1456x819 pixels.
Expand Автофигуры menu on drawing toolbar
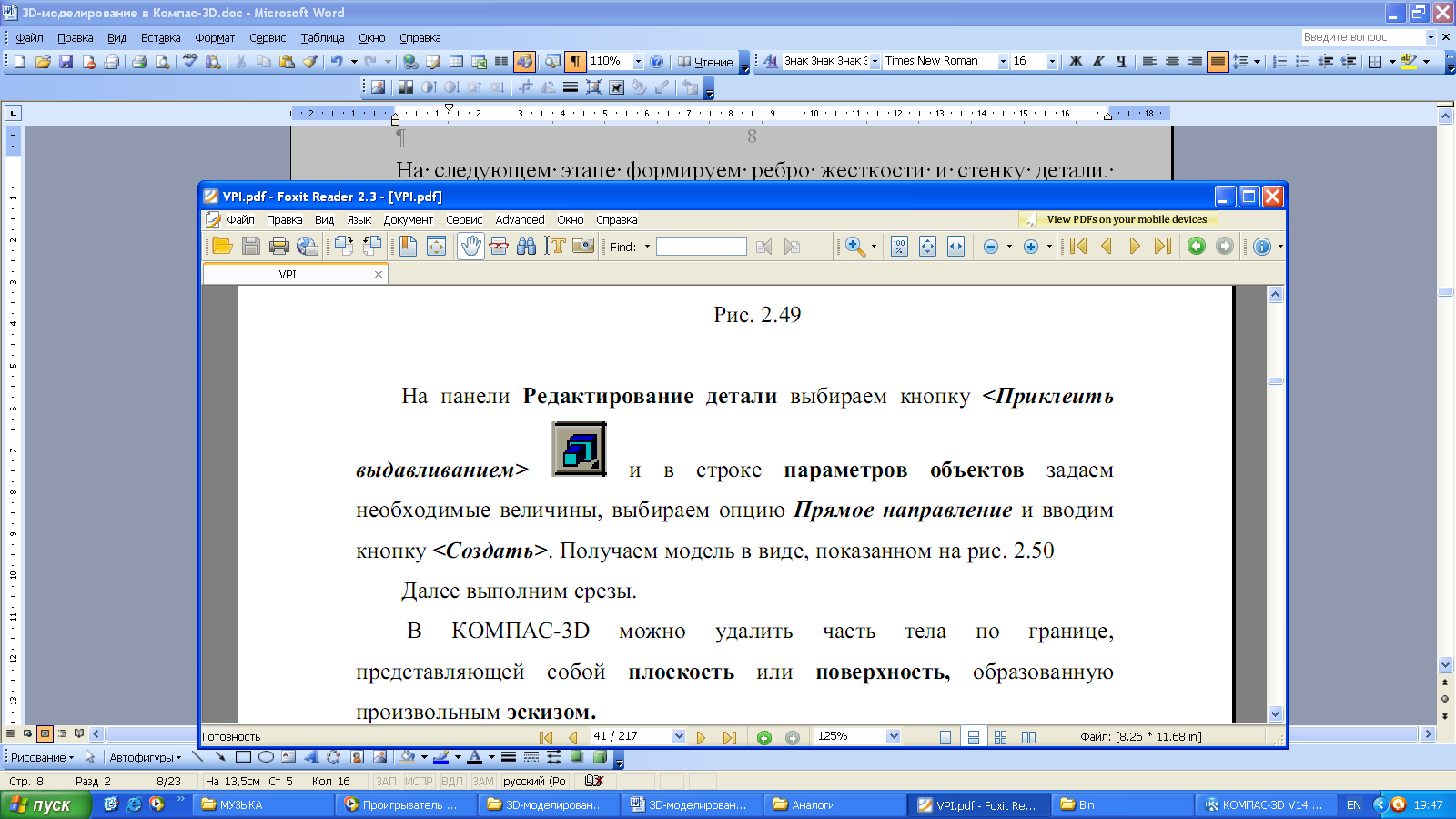point(146,757)
